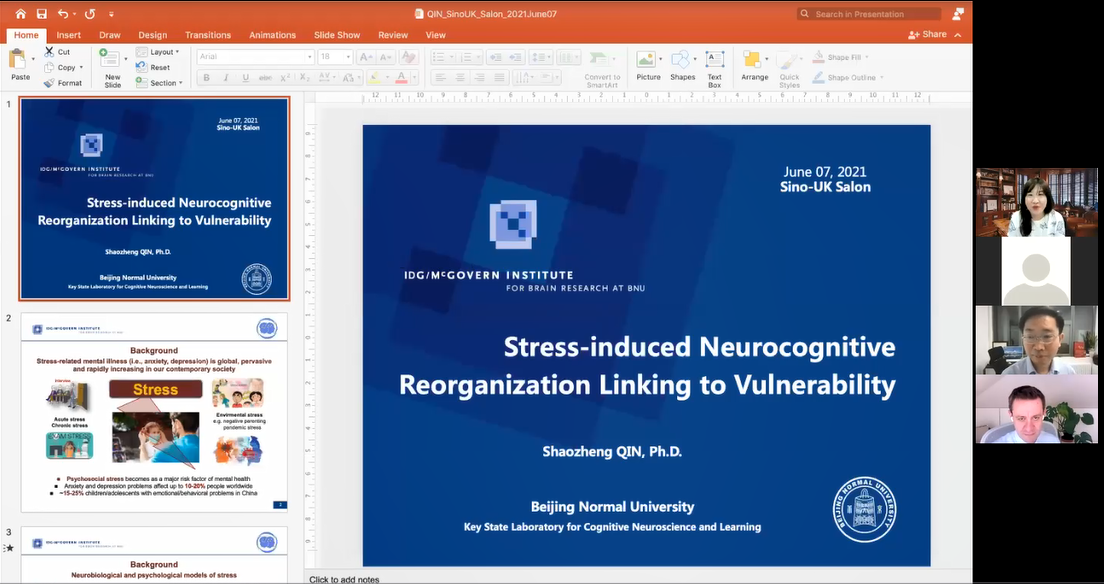Click the Home icon in title bar
The width and height of the screenshot is (1104, 584).
pyautogui.click(x=20, y=14)
